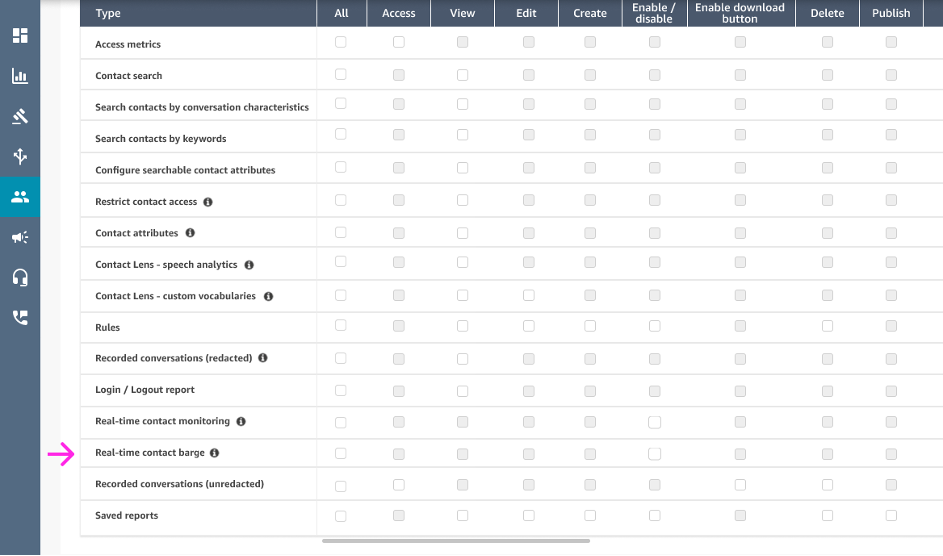Click the Access column header
Image resolution: width=943 pixels, height=556 pixels.
click(x=399, y=13)
